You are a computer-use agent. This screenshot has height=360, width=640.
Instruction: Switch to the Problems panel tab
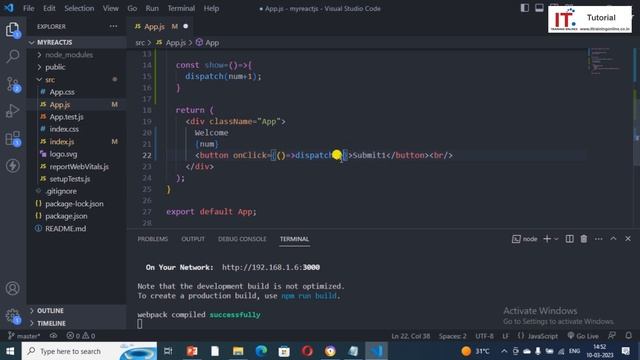pyautogui.click(x=153, y=239)
